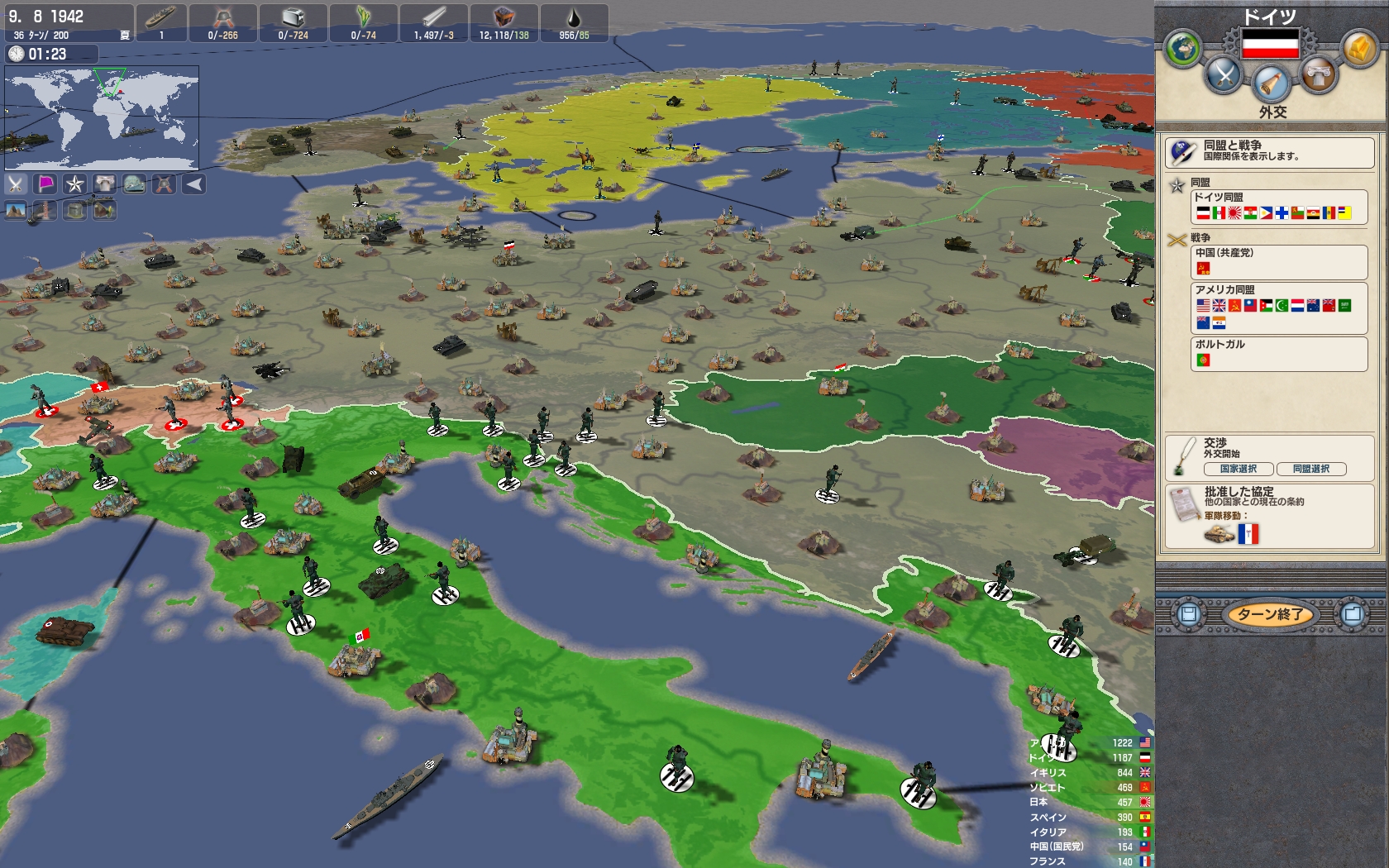
Task: Click the 国家選択 button
Action: (x=1239, y=469)
